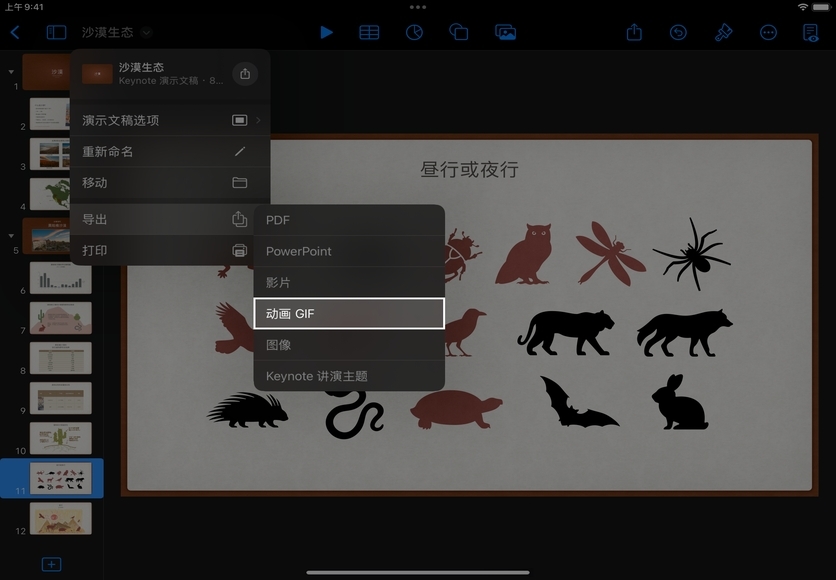
Task: Expand the 沙漠生态 title dropdown
Action: 147,33
